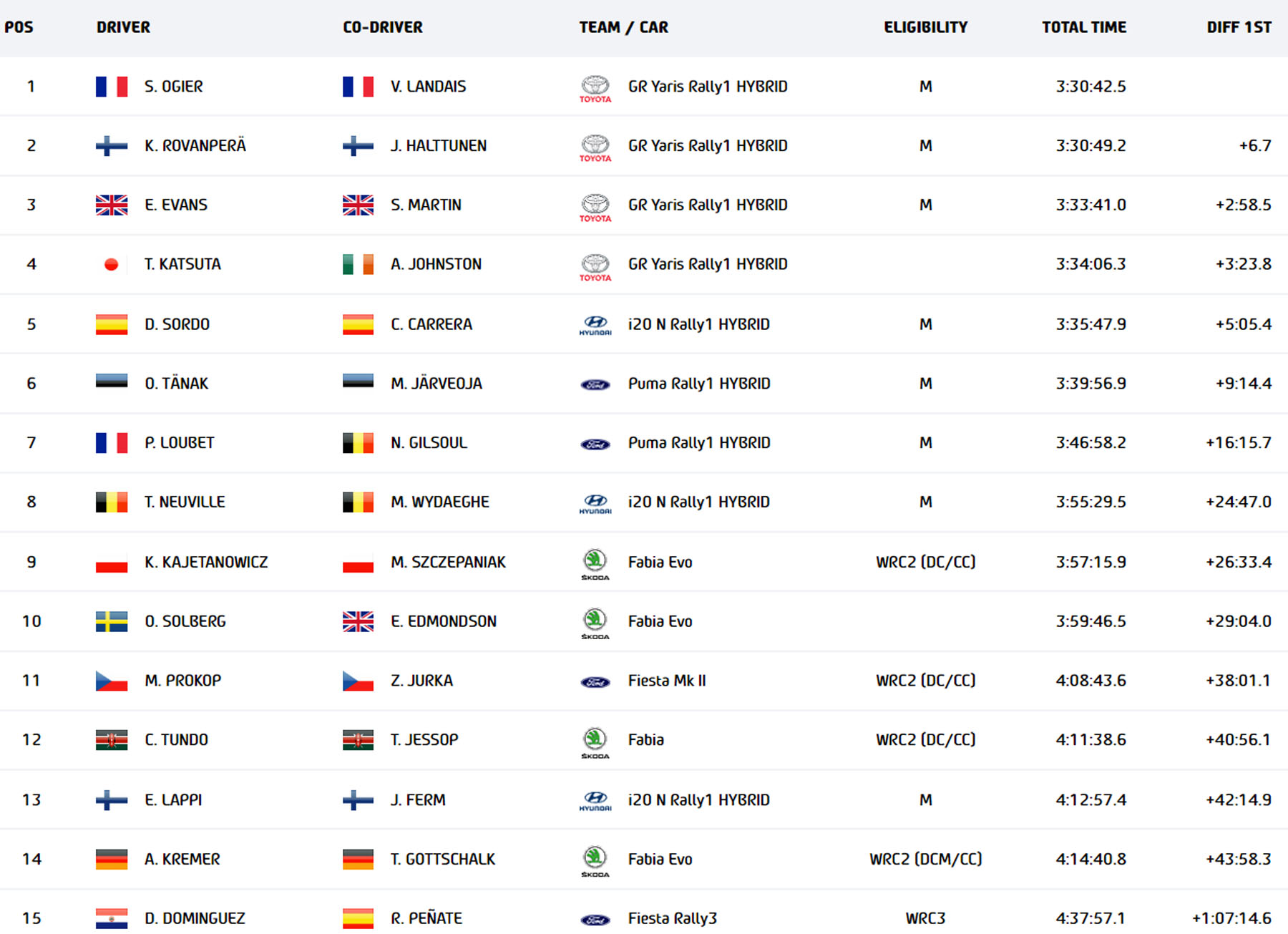
Task: Click the Japanese flag beside T. Katsuta
Action: 112,265
